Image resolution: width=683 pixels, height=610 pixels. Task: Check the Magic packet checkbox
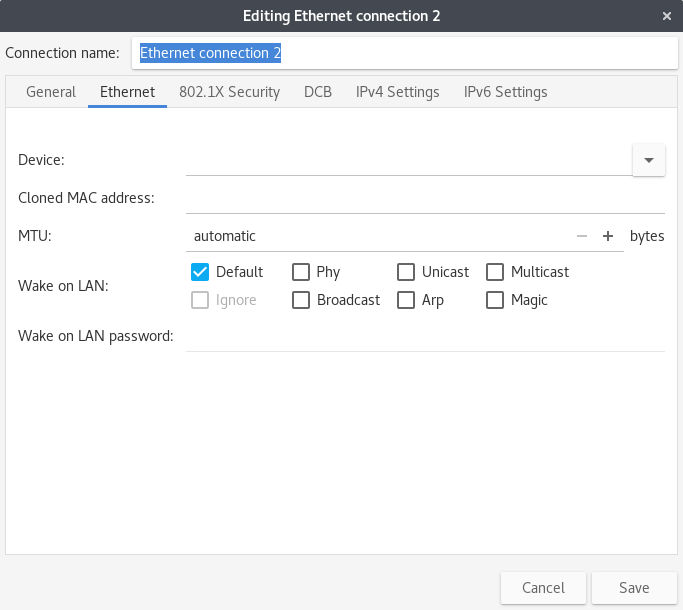click(495, 300)
